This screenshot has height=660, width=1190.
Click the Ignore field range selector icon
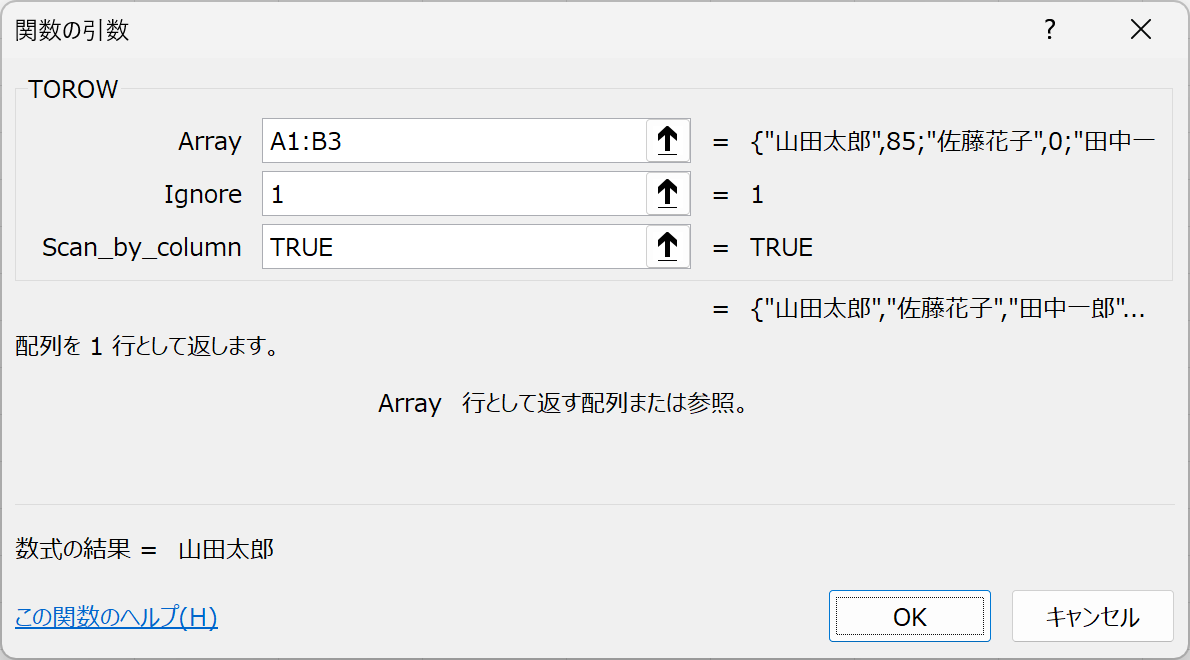pyautogui.click(x=668, y=194)
